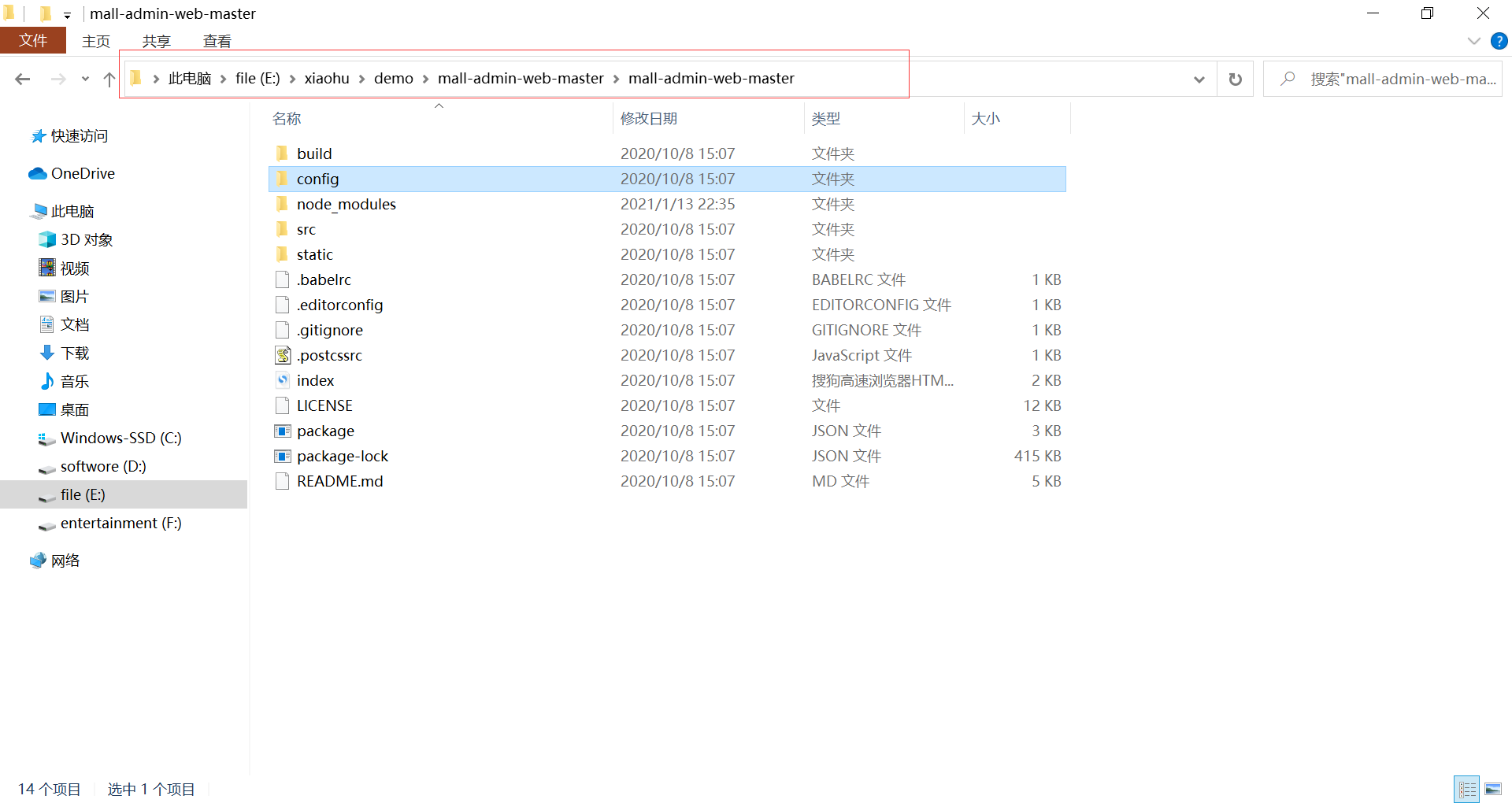Click xiaohu breadcrumb segment
The image size is (1512, 803).
(x=327, y=79)
